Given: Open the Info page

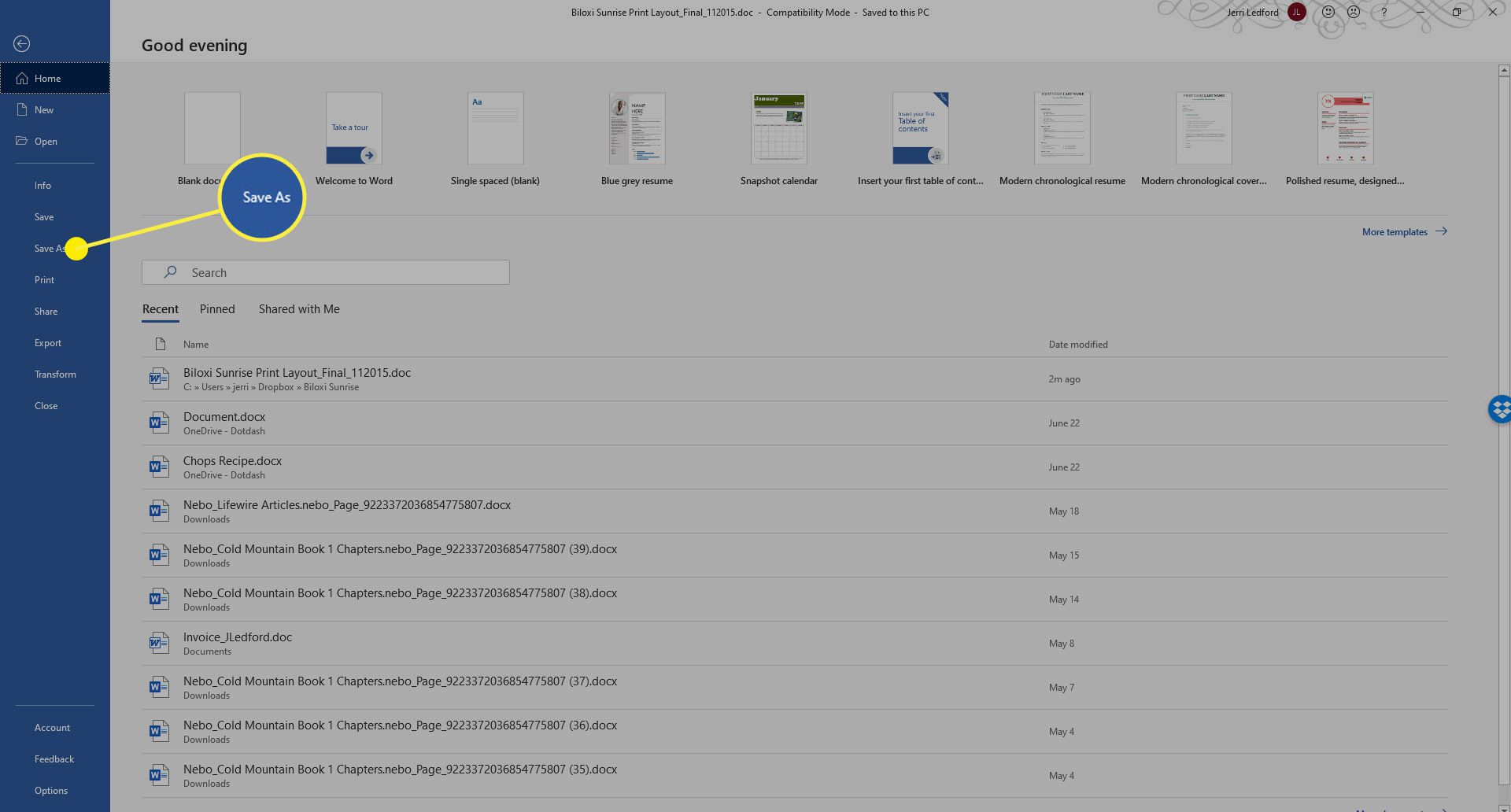Looking at the screenshot, I should [55, 186].
